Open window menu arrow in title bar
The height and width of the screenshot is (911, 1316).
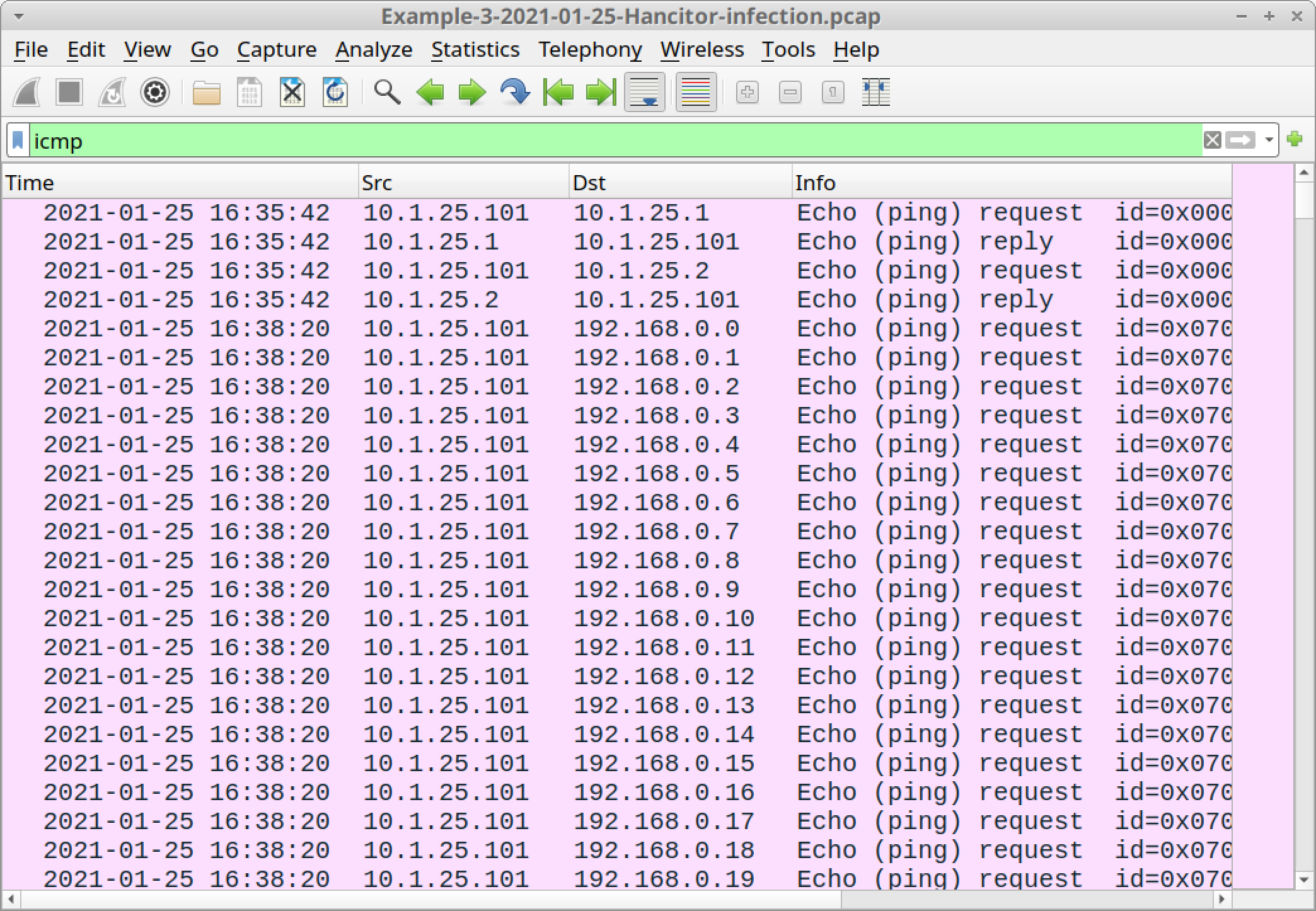click(19, 16)
